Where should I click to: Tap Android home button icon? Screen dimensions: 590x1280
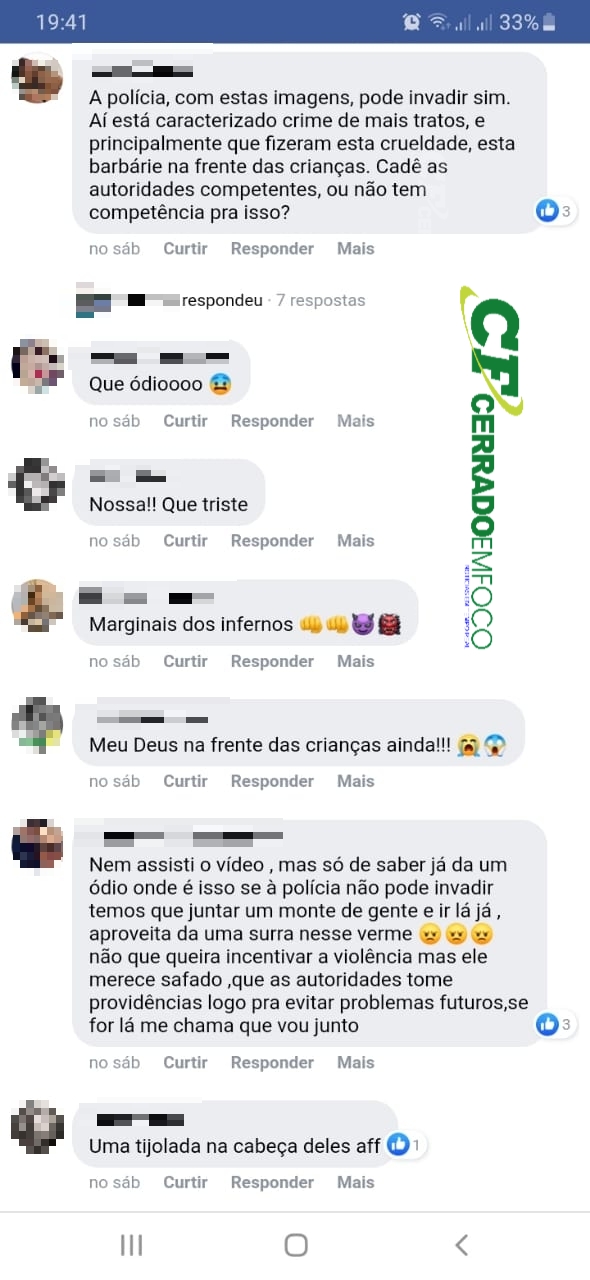296,1245
